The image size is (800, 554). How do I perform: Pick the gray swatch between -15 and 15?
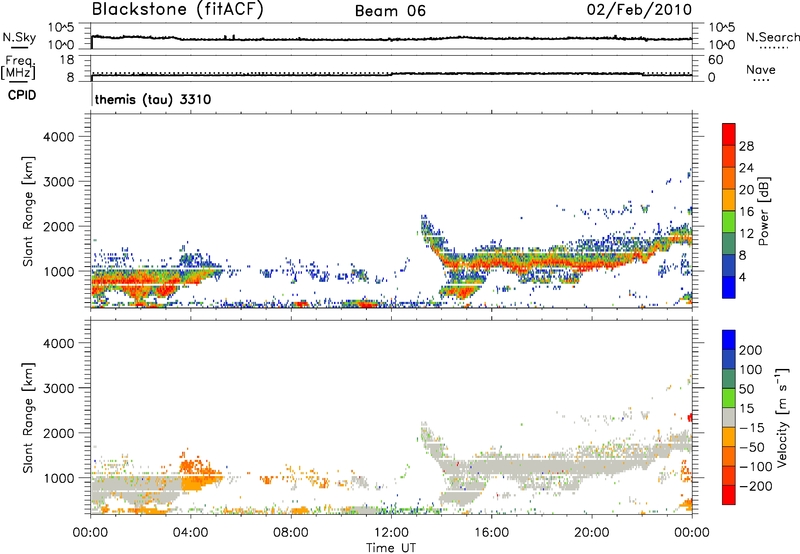coord(729,417)
